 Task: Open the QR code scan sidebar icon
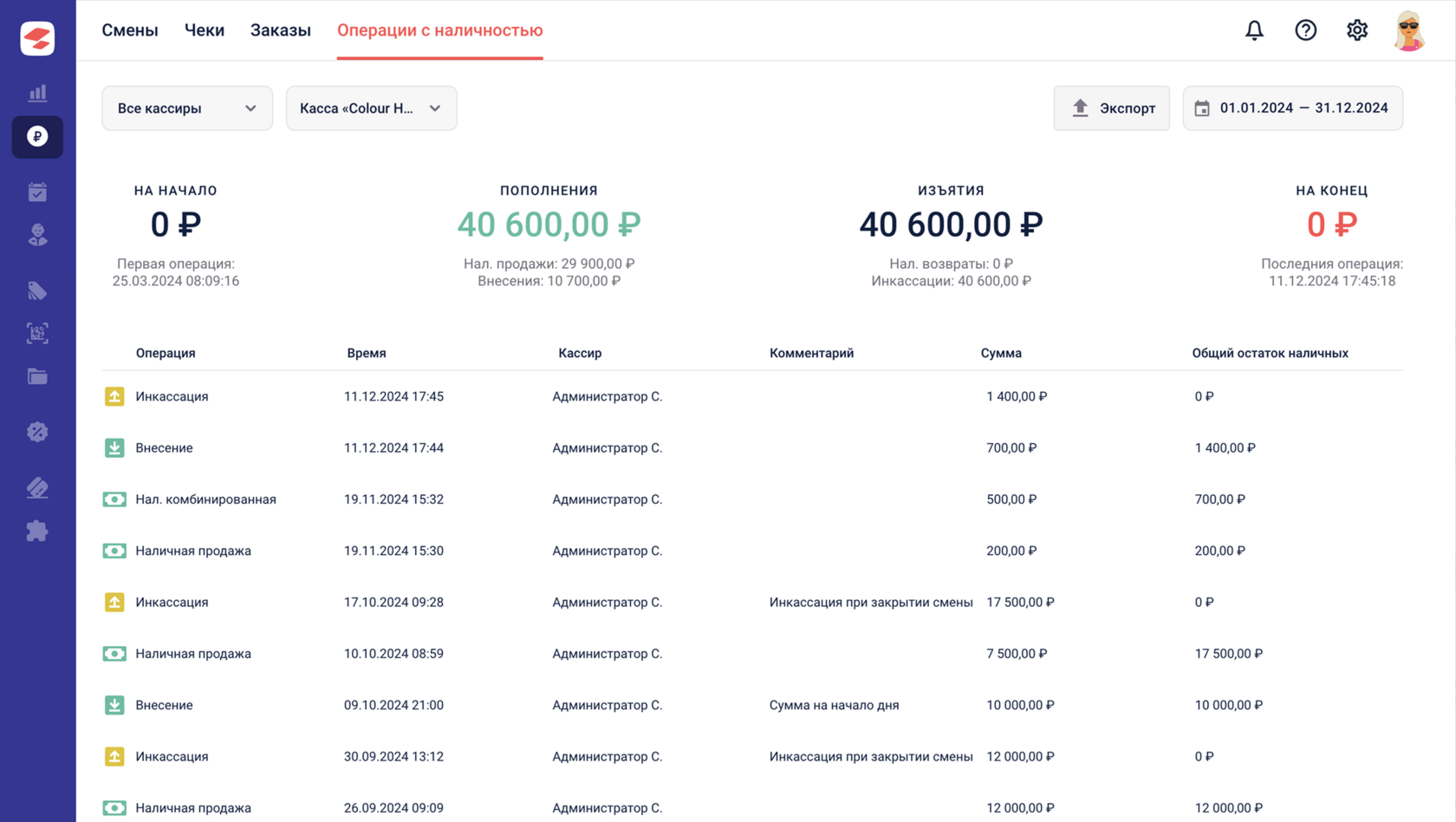(x=37, y=333)
